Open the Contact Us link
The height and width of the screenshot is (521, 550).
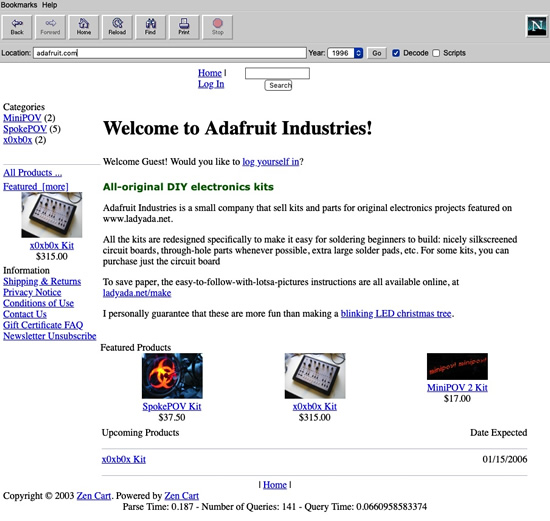click(x=25, y=314)
